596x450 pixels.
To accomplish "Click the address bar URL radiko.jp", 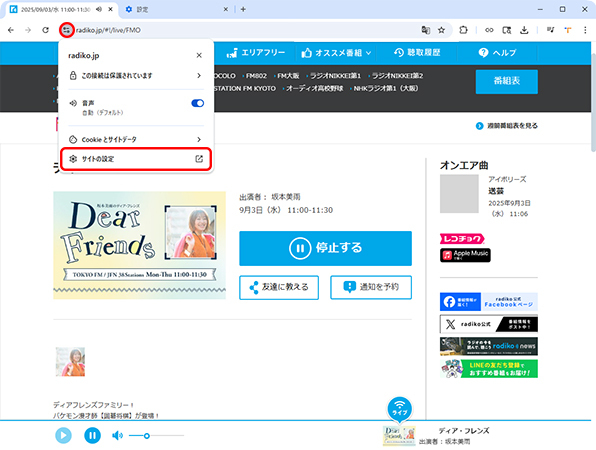I will tap(108, 30).
